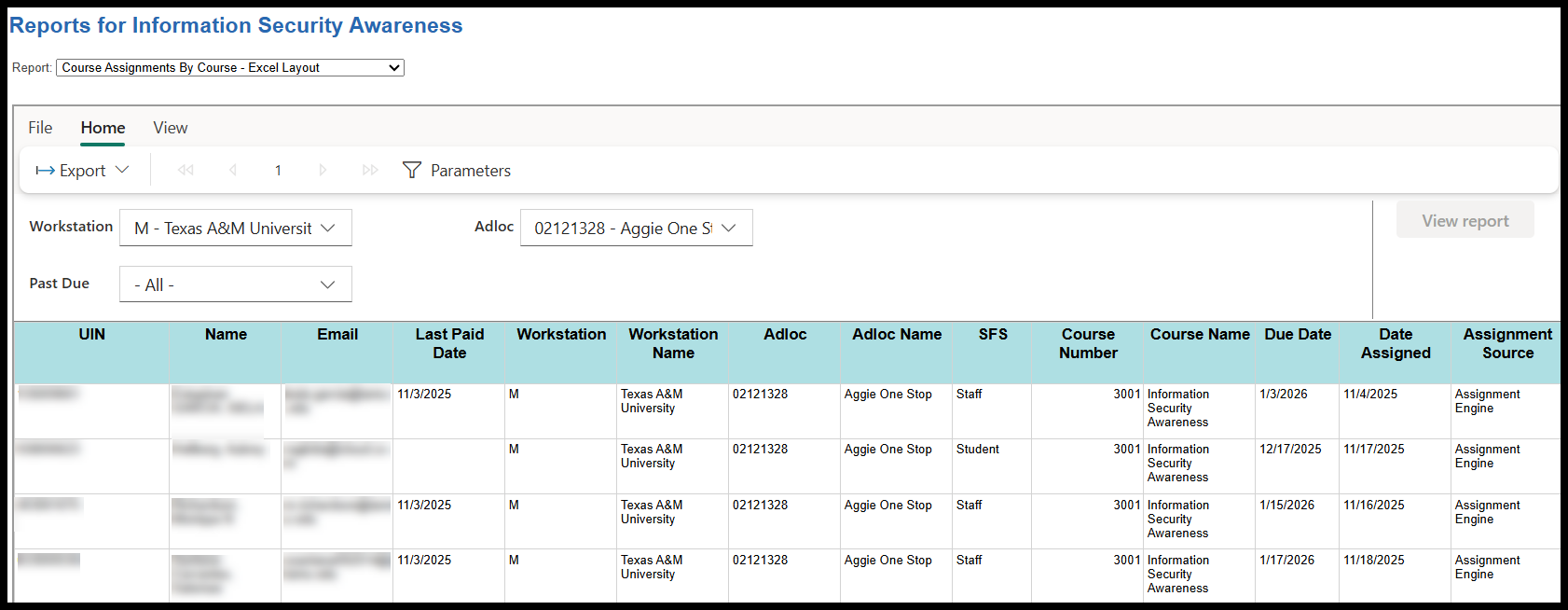
Task: Click the last page navigation icon
Action: click(x=370, y=170)
